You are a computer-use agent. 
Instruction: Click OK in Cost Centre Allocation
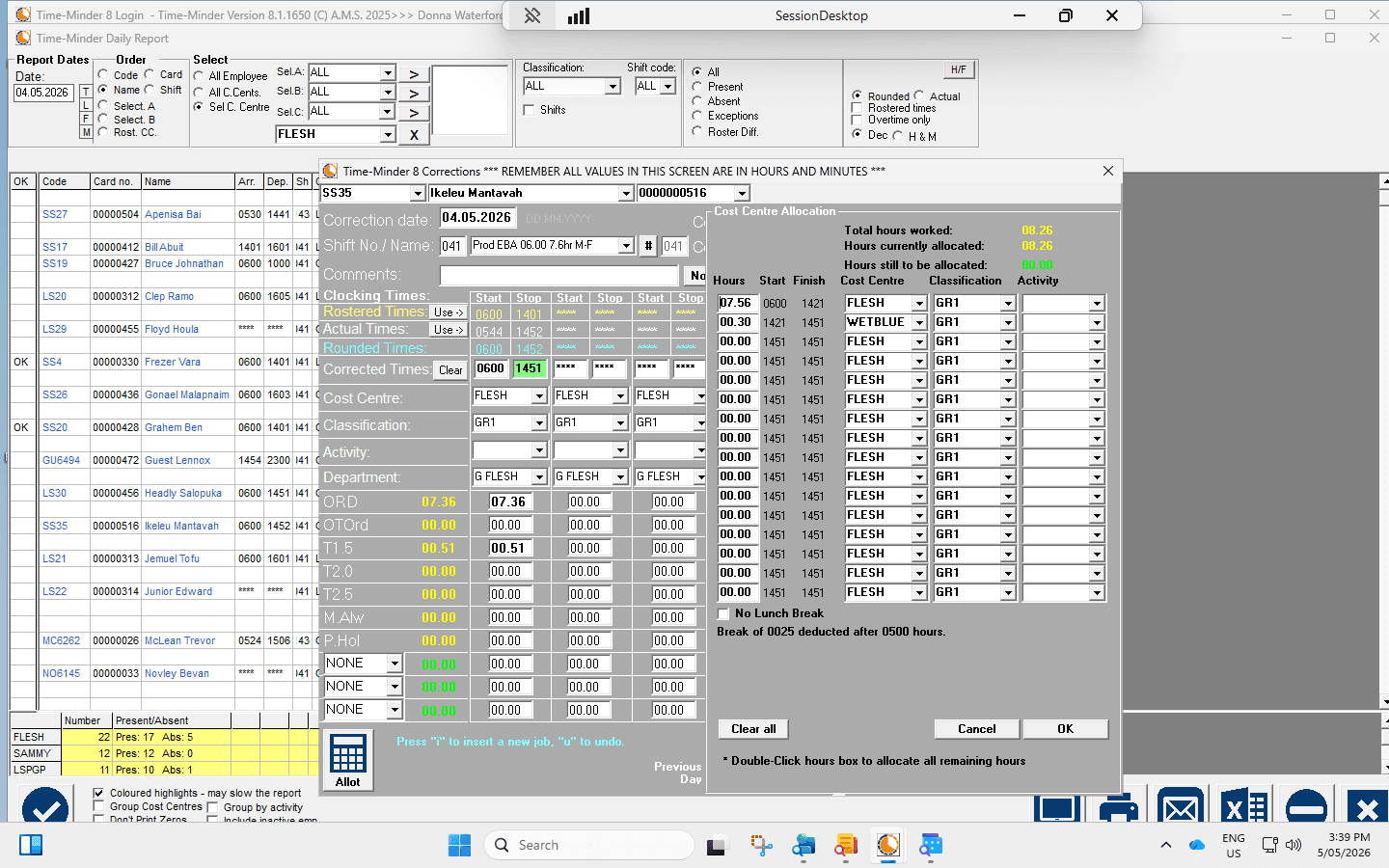tap(1065, 729)
